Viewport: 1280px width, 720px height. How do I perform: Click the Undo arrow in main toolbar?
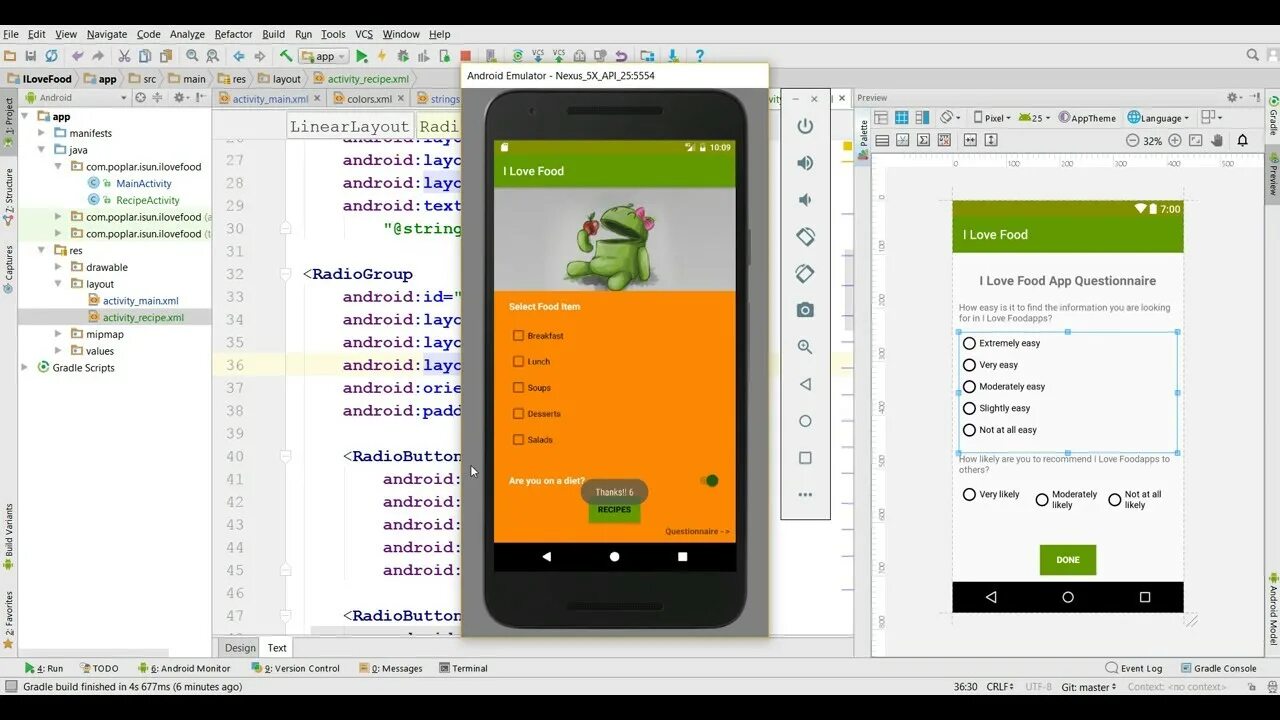pyautogui.click(x=77, y=56)
